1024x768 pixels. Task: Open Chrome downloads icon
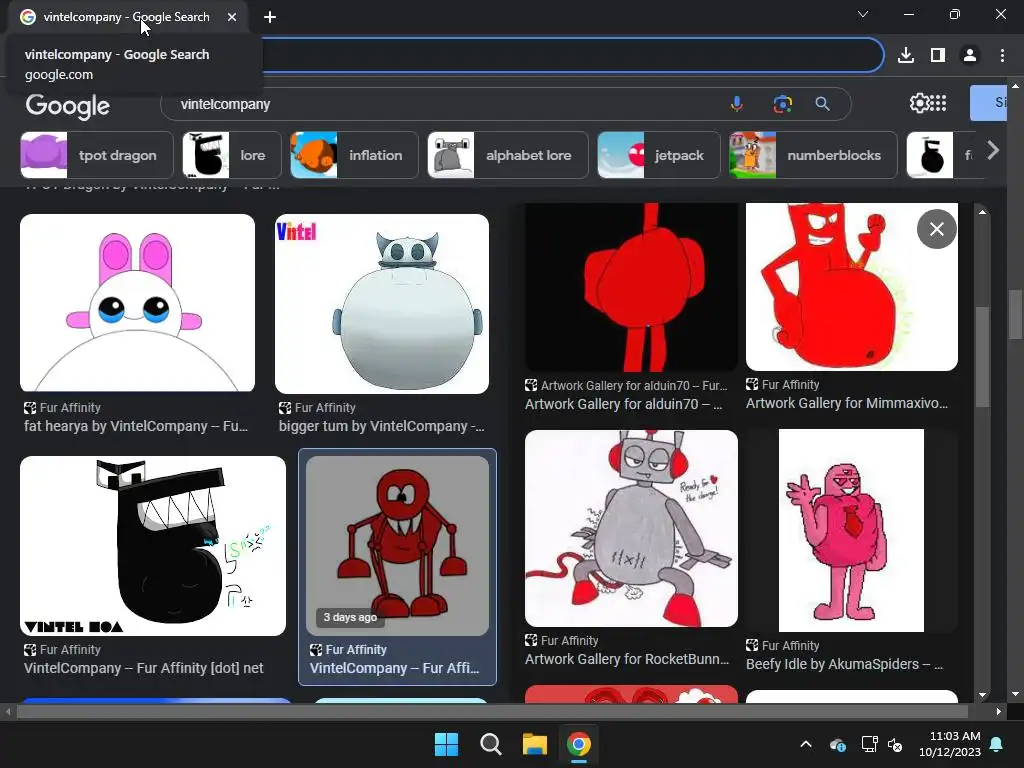point(906,56)
